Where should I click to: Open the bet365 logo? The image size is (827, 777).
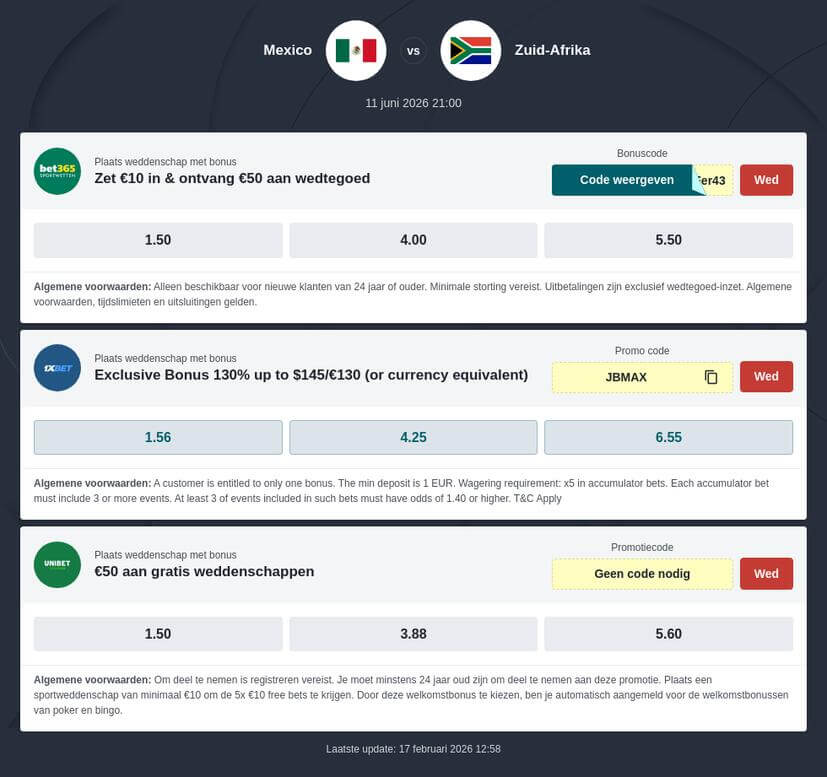pyautogui.click(x=57, y=171)
